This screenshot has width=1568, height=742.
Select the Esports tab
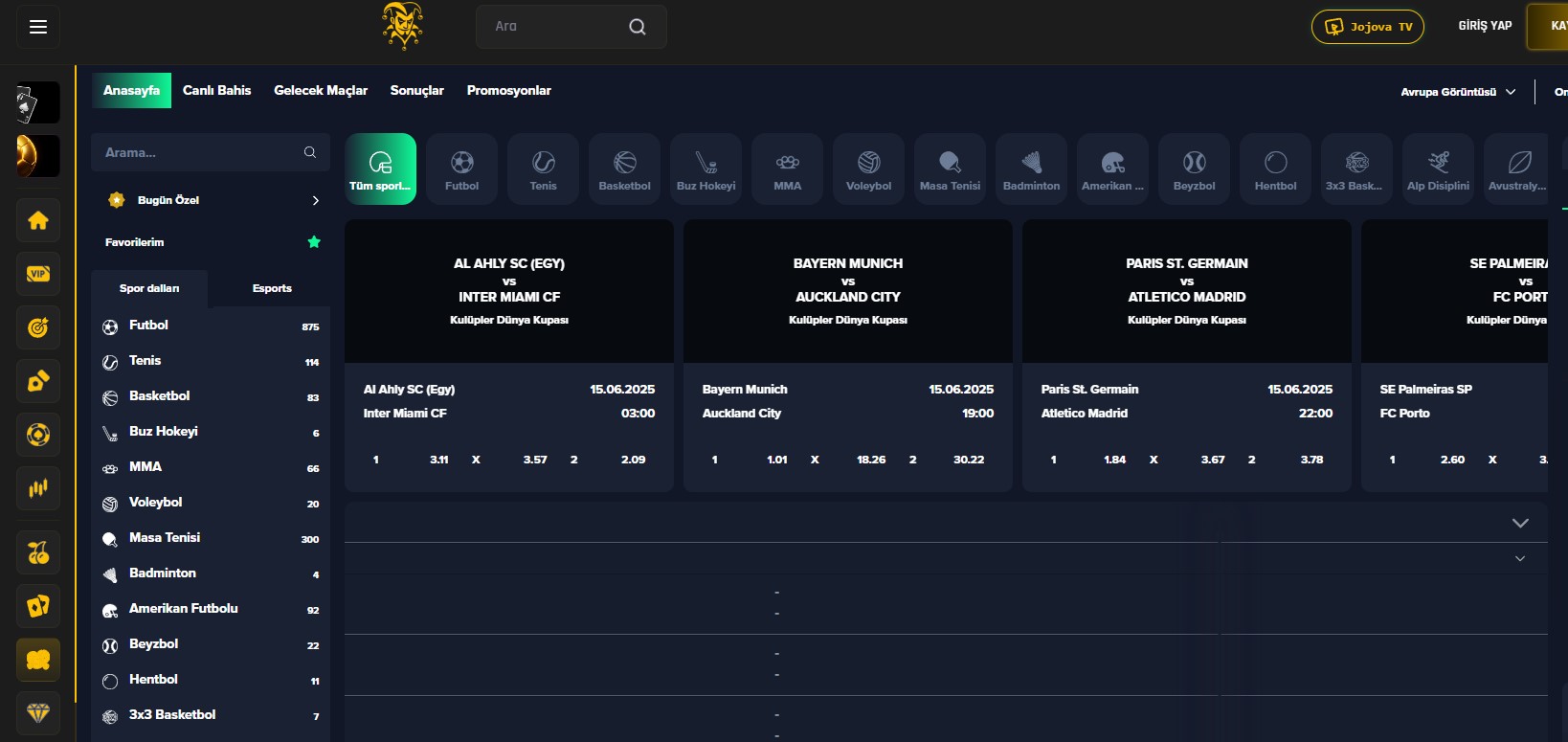pos(272,288)
